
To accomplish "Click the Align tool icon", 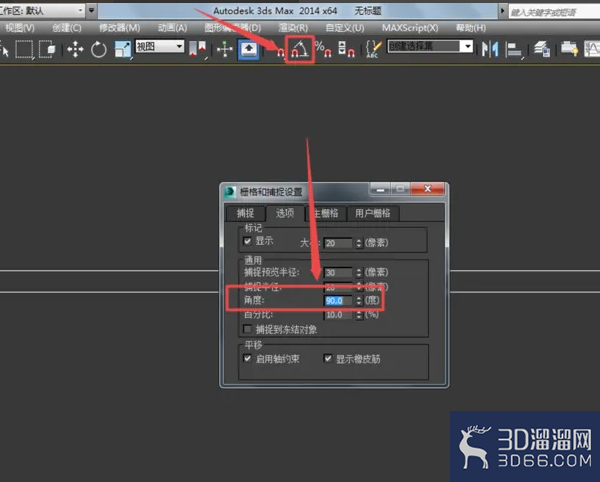I will click(514, 50).
